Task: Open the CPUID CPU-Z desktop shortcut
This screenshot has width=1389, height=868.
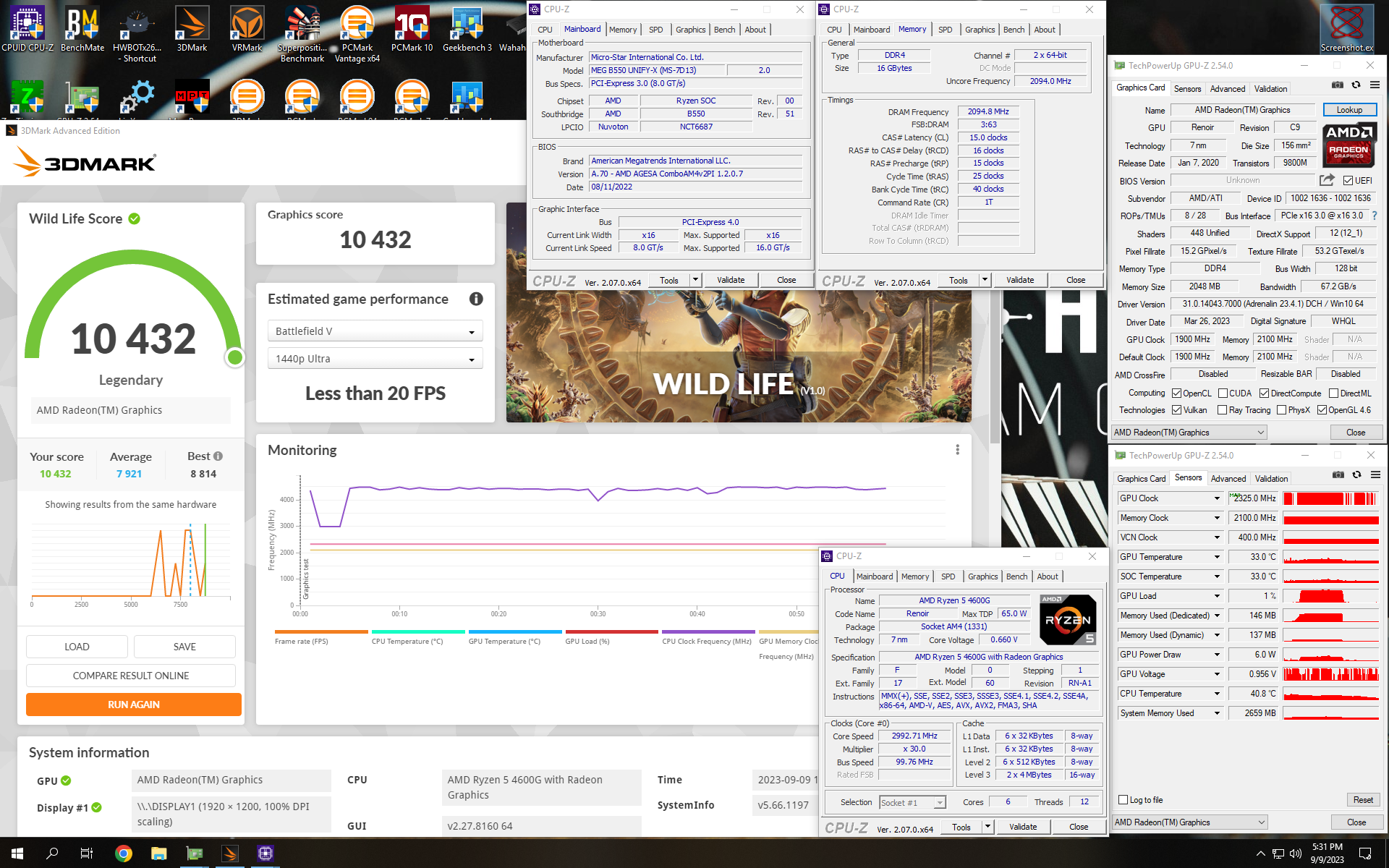Action: [27, 29]
